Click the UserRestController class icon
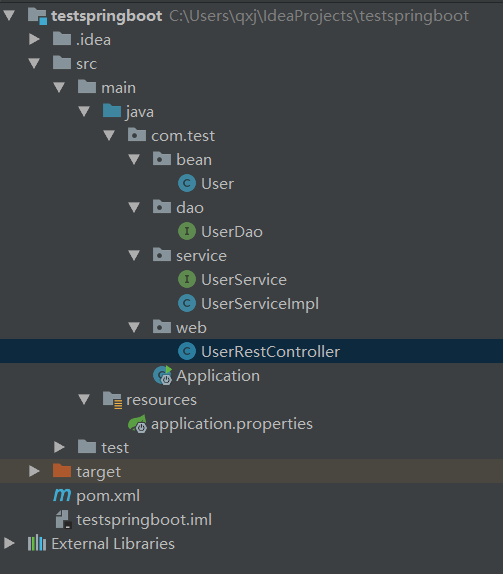Image resolution: width=503 pixels, height=574 pixels. click(x=187, y=351)
